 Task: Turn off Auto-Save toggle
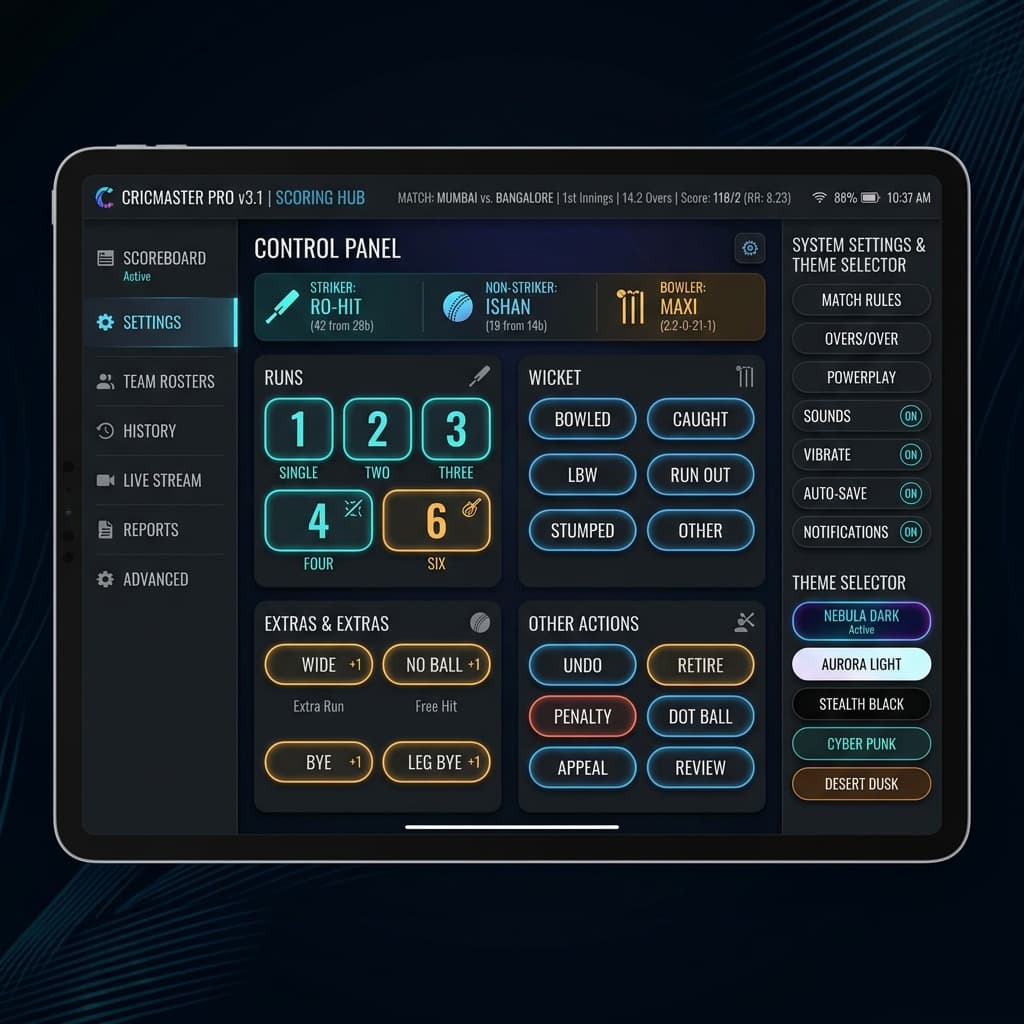910,493
